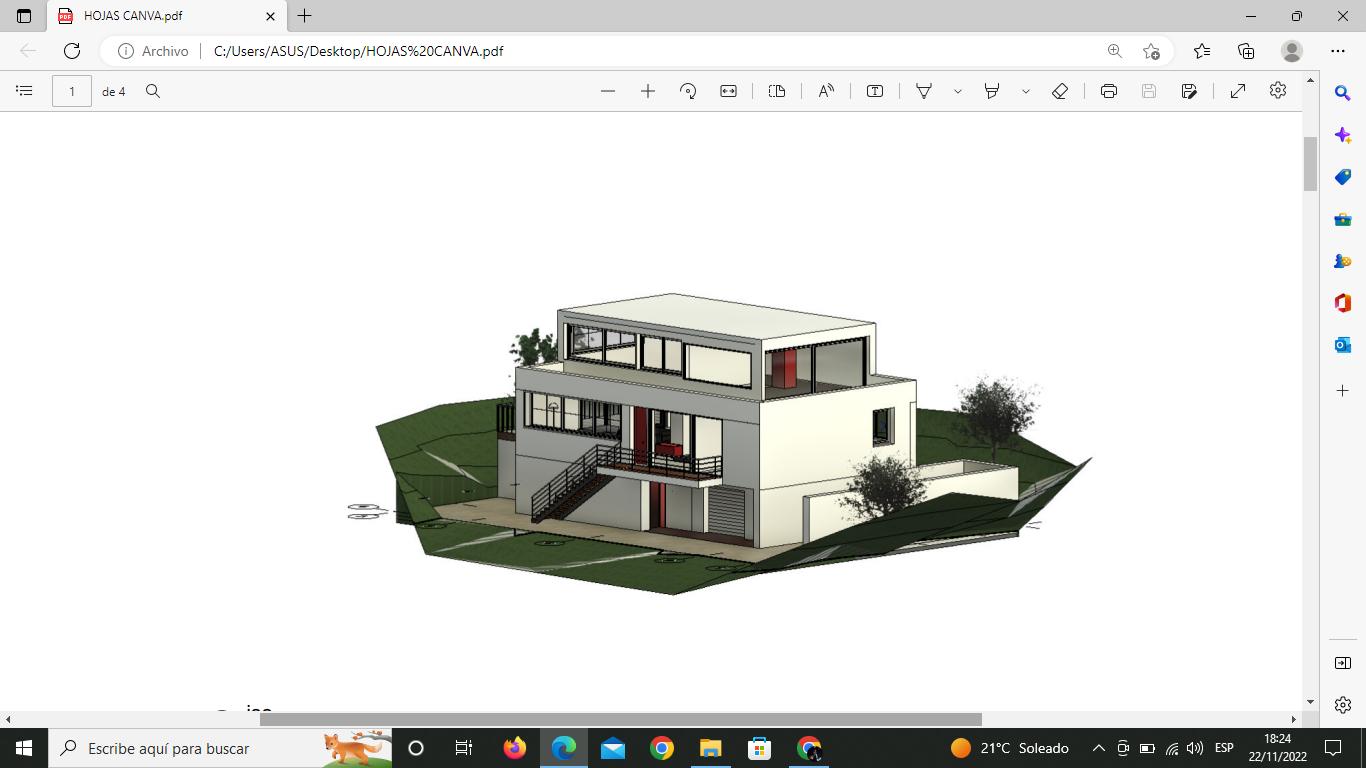The height and width of the screenshot is (768, 1366).
Task: Open the 21°C Soleado weather widget
Action: (1009, 748)
